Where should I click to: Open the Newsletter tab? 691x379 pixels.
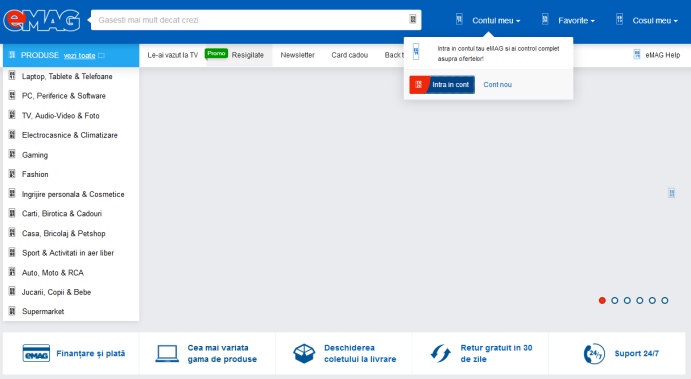click(x=297, y=55)
